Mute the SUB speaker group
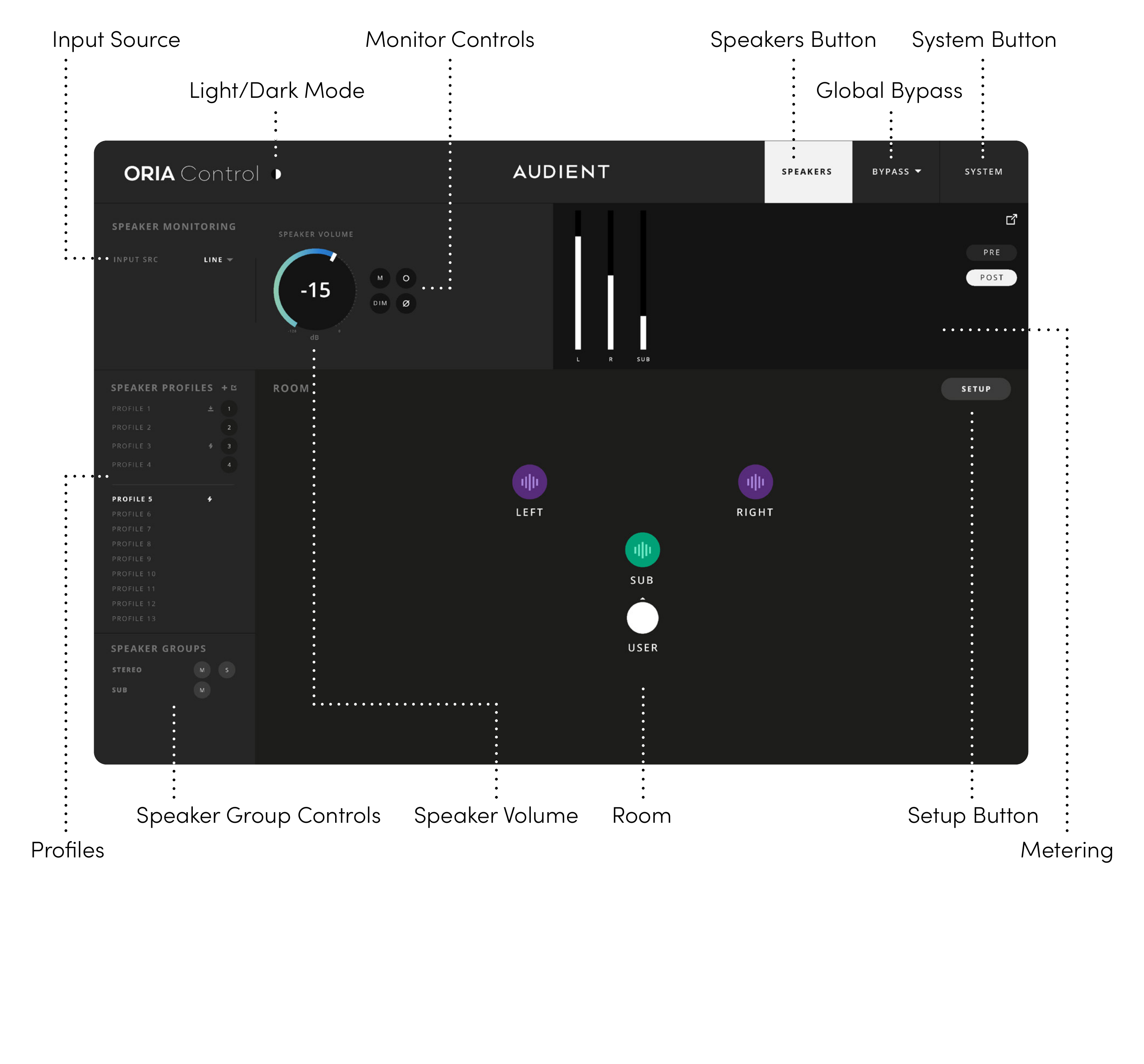This screenshot has height=1064, width=1144. (202, 690)
